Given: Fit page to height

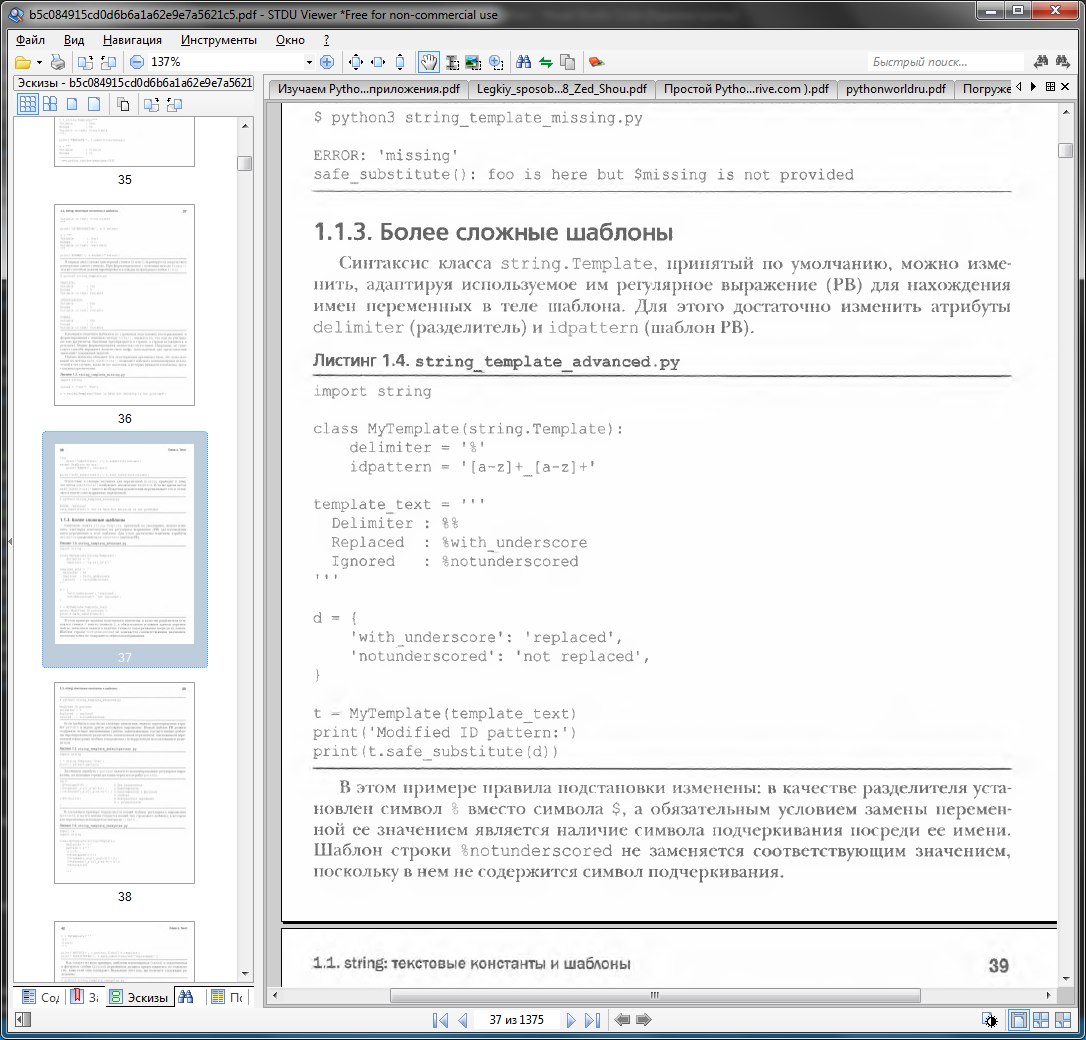Looking at the screenshot, I should coord(400,62).
